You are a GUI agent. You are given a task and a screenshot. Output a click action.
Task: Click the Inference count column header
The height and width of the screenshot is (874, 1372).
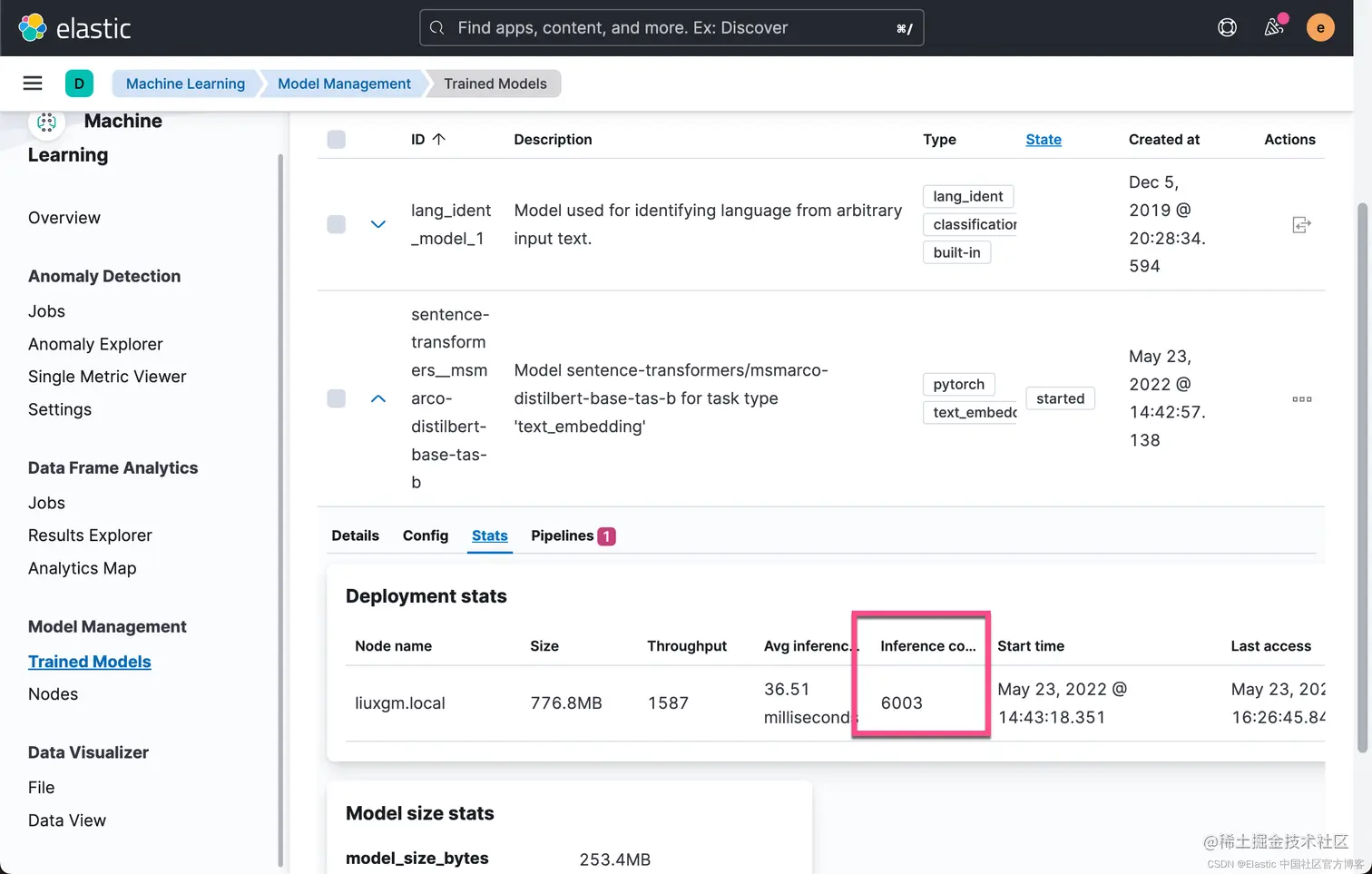[928, 646]
